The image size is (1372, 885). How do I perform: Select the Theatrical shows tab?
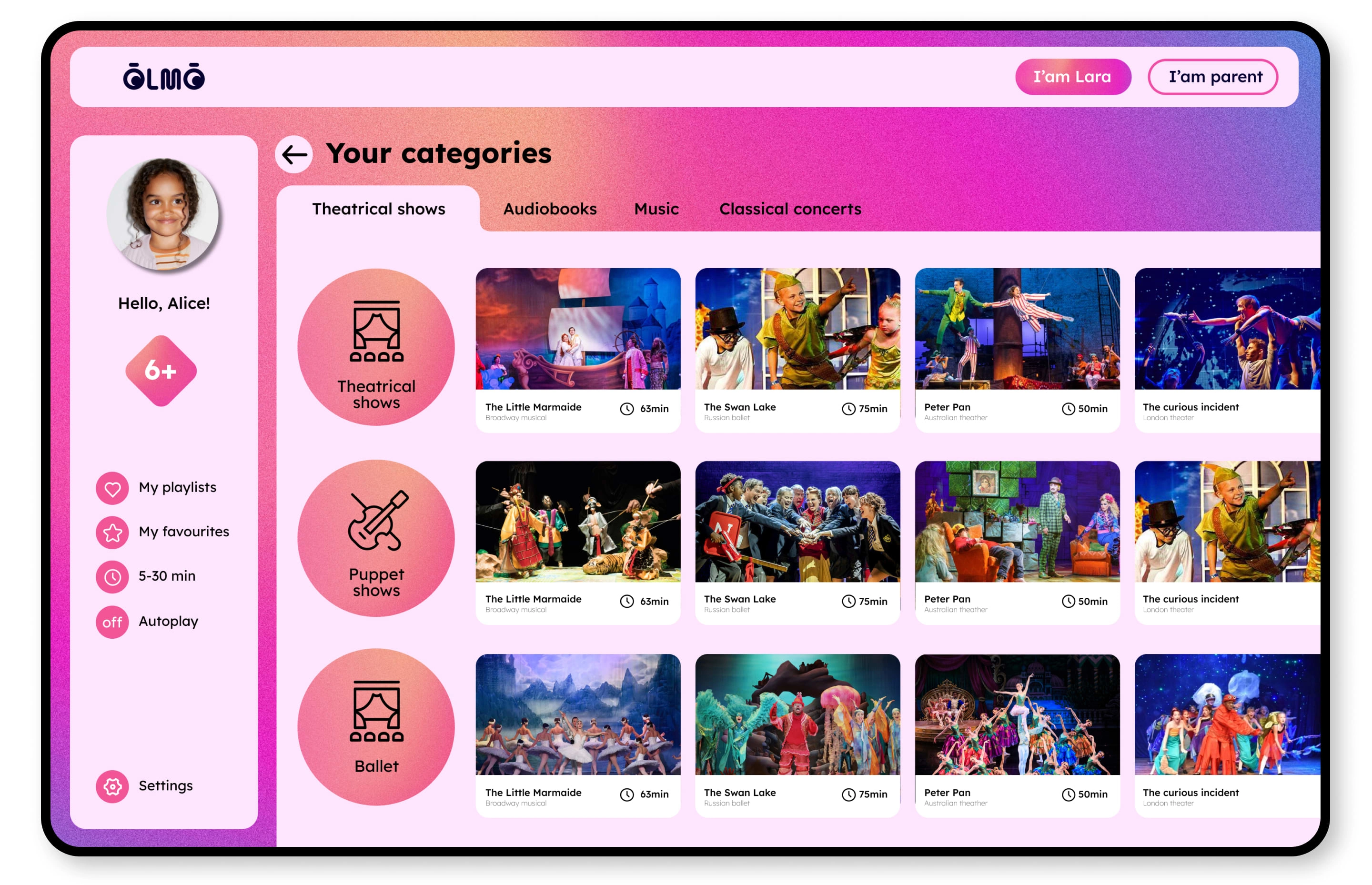[378, 209]
